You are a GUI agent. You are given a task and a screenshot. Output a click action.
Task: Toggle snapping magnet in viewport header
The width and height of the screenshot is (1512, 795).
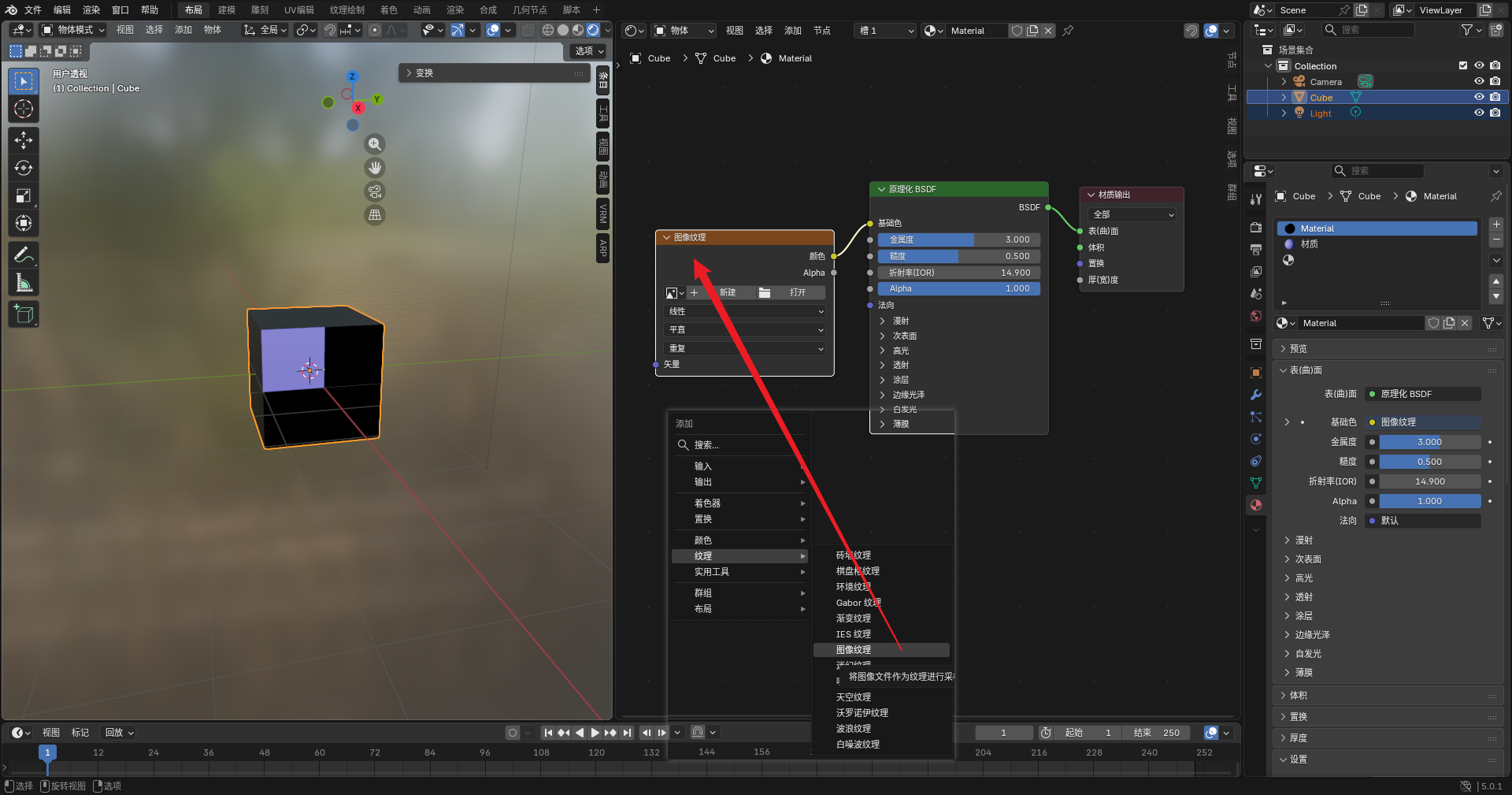[330, 30]
